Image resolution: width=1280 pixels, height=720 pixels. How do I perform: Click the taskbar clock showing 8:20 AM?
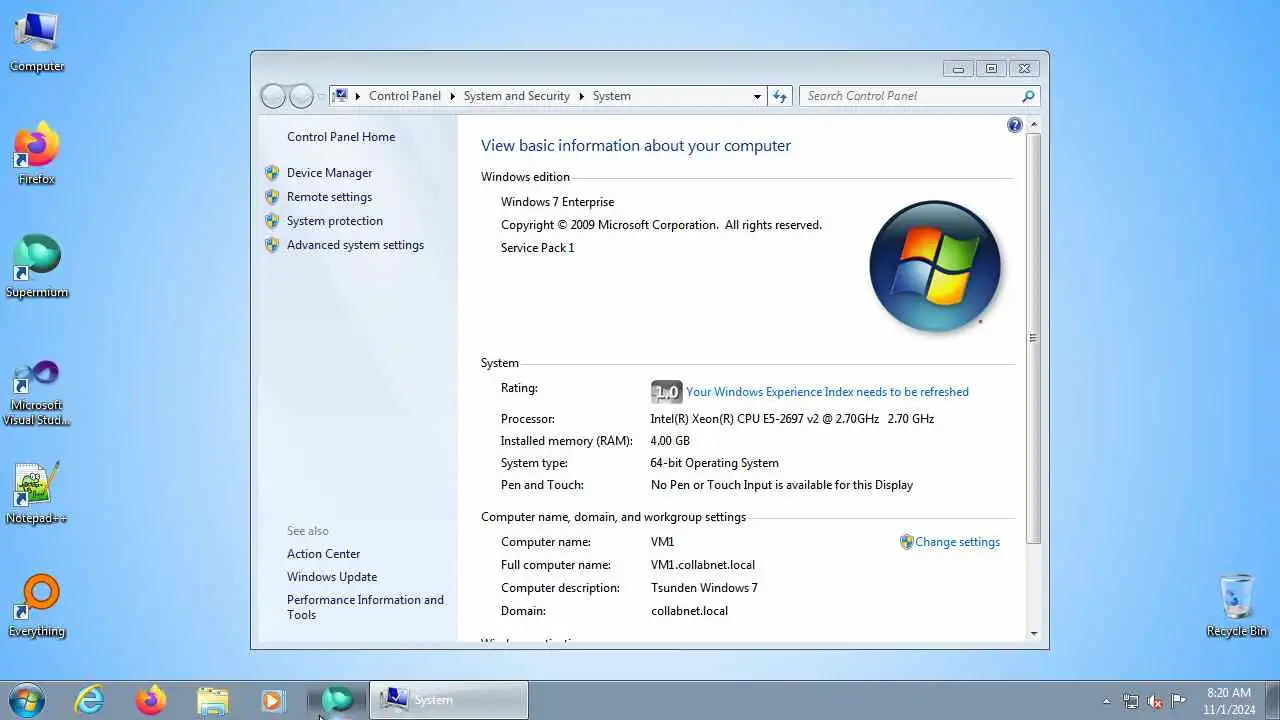coord(1229,701)
